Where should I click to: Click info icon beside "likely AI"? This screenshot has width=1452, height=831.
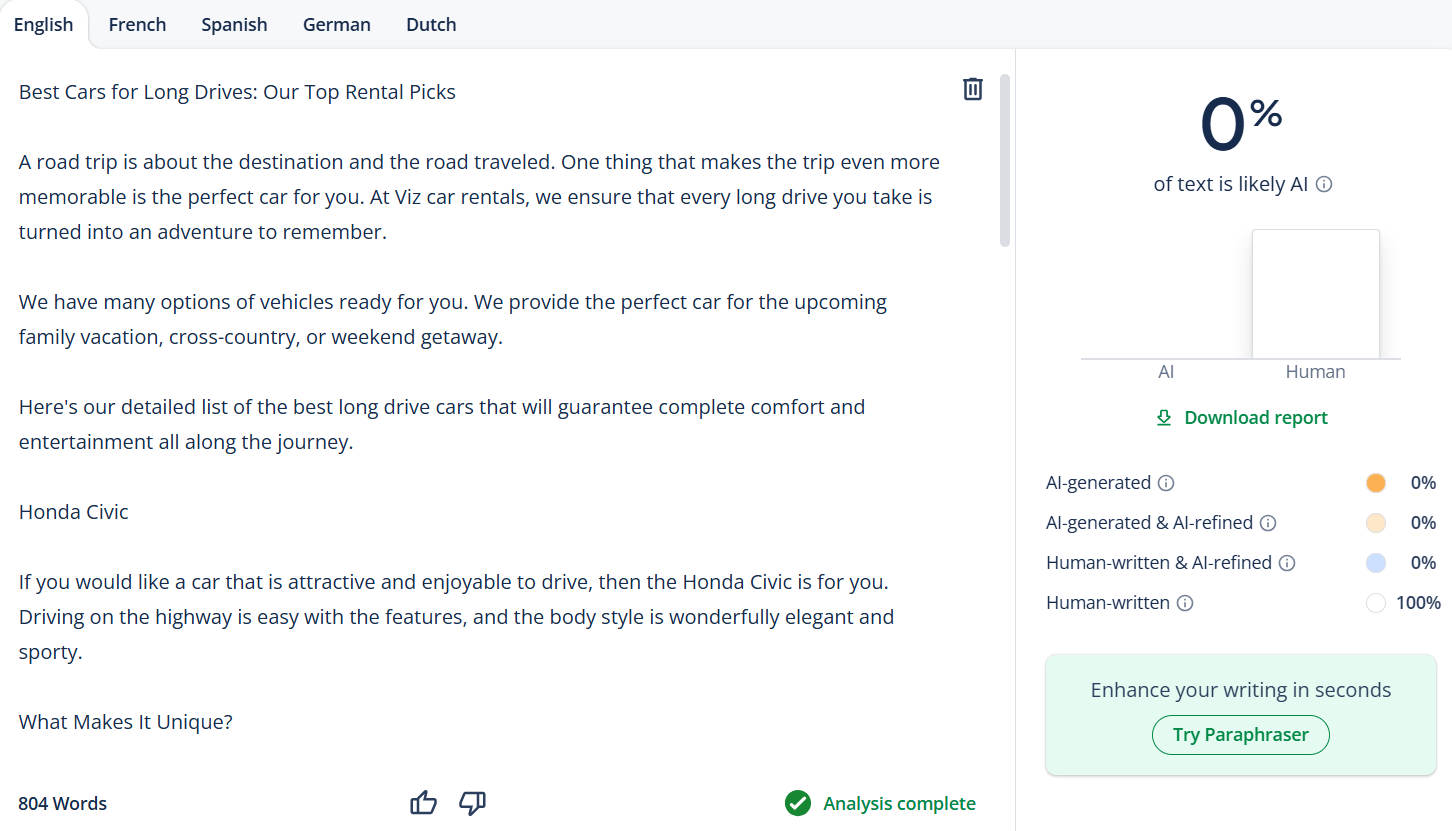point(1324,185)
